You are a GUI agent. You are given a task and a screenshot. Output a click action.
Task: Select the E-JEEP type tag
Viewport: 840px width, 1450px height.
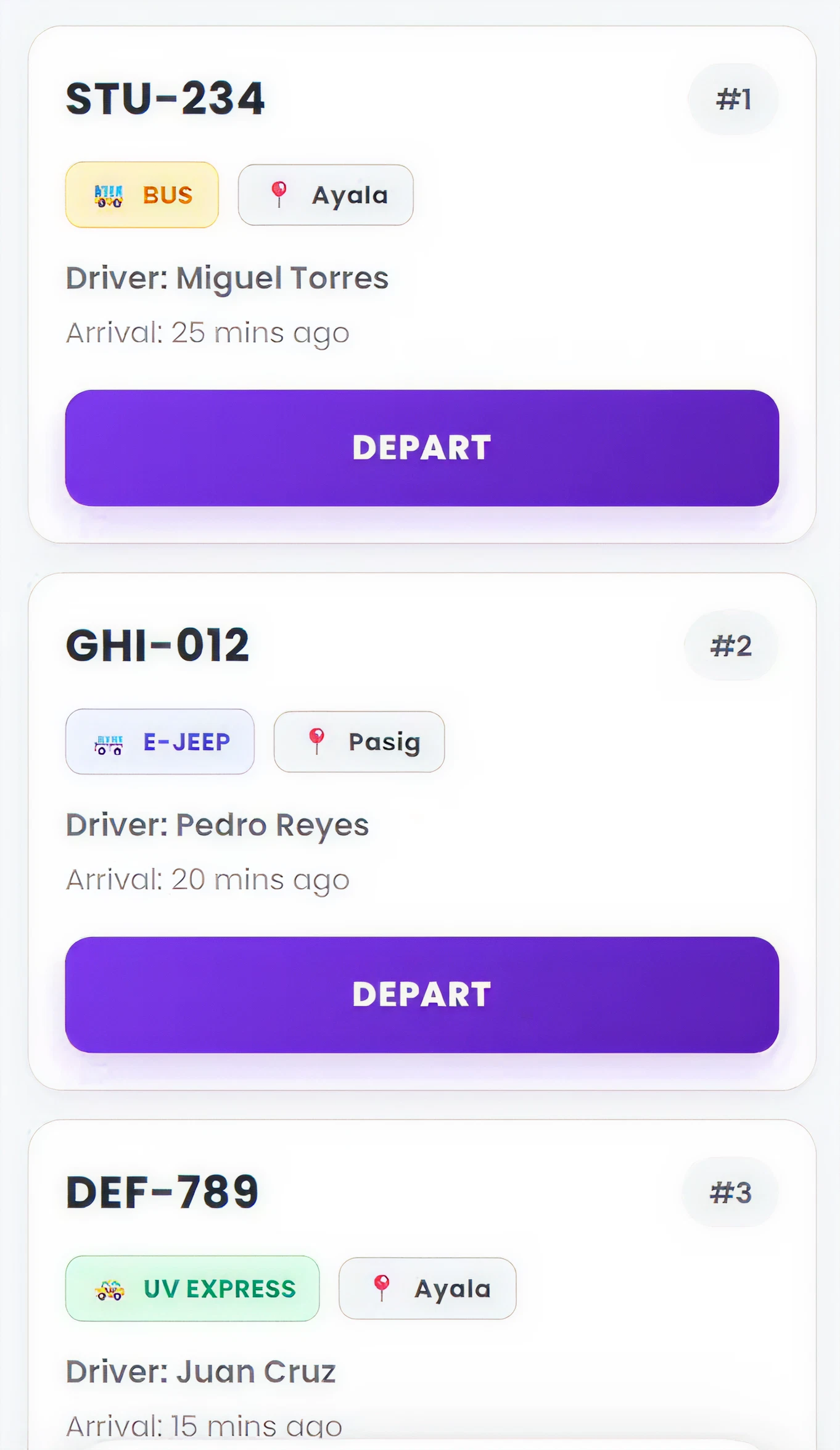point(160,742)
